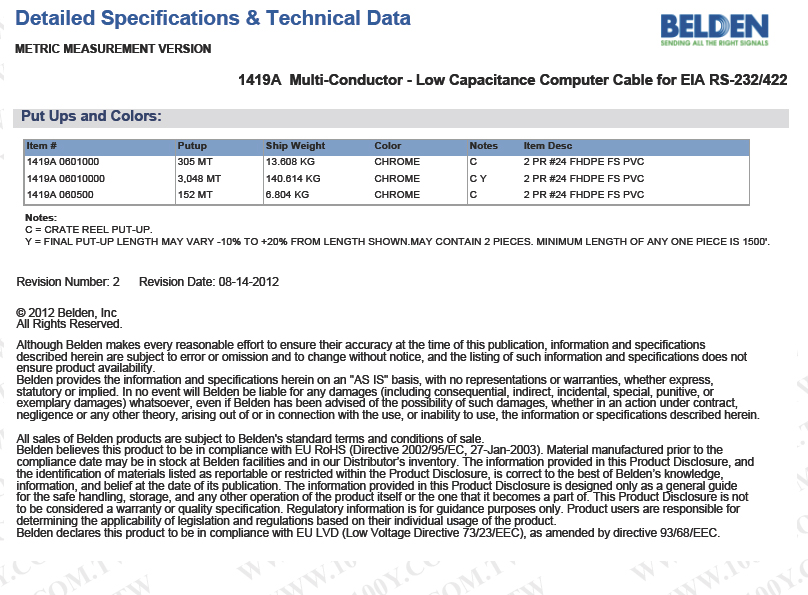The height and width of the screenshot is (595, 808).
Task: Click the Ship Weight column header
Action: coord(295,146)
